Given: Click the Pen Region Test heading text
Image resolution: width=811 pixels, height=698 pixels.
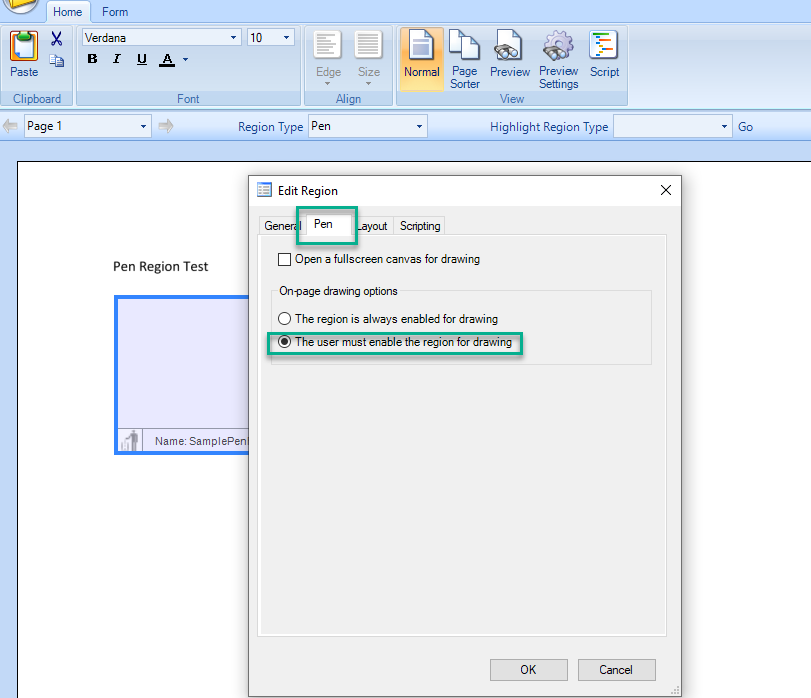Looking at the screenshot, I should (160, 267).
